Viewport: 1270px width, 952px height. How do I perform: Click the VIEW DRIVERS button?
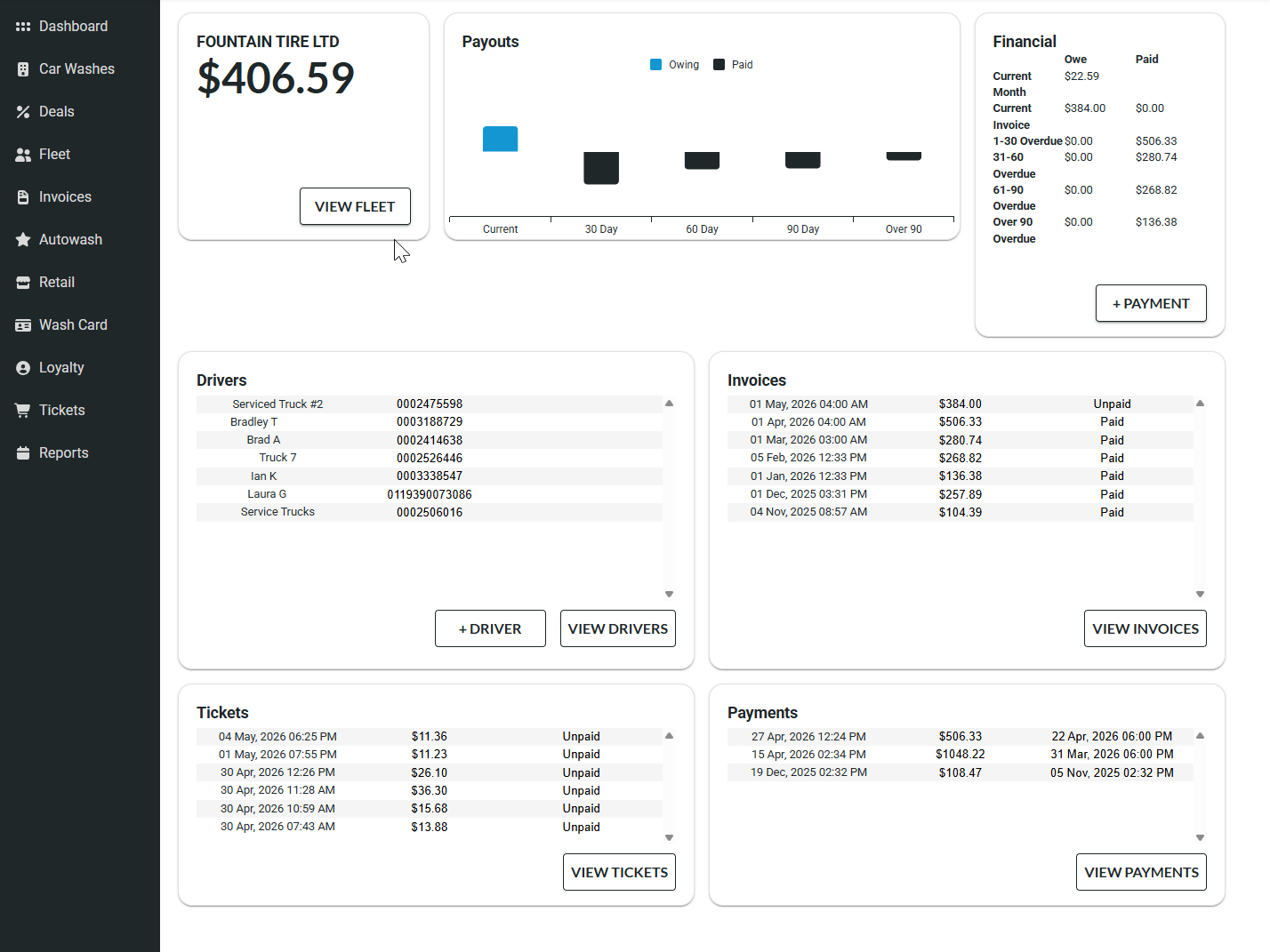point(618,628)
